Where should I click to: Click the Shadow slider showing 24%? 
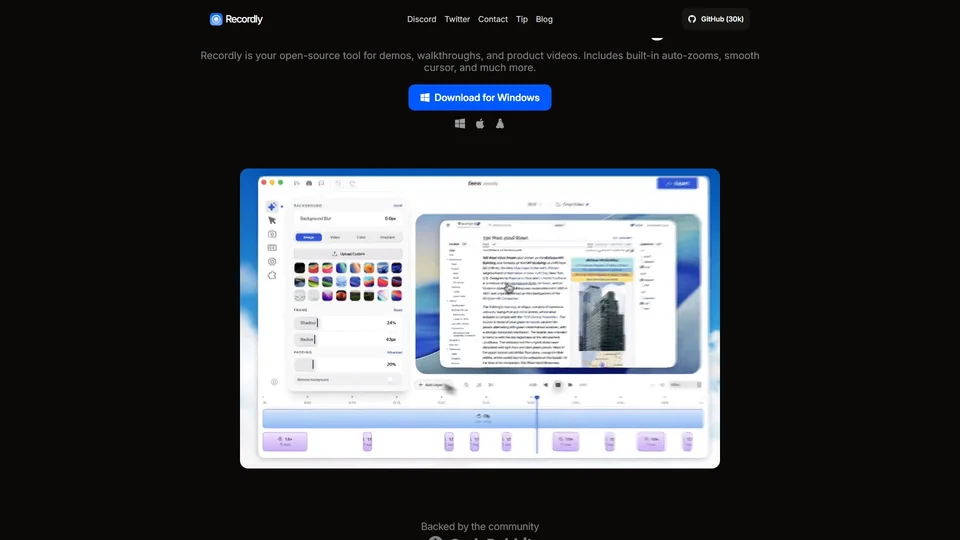(x=348, y=323)
